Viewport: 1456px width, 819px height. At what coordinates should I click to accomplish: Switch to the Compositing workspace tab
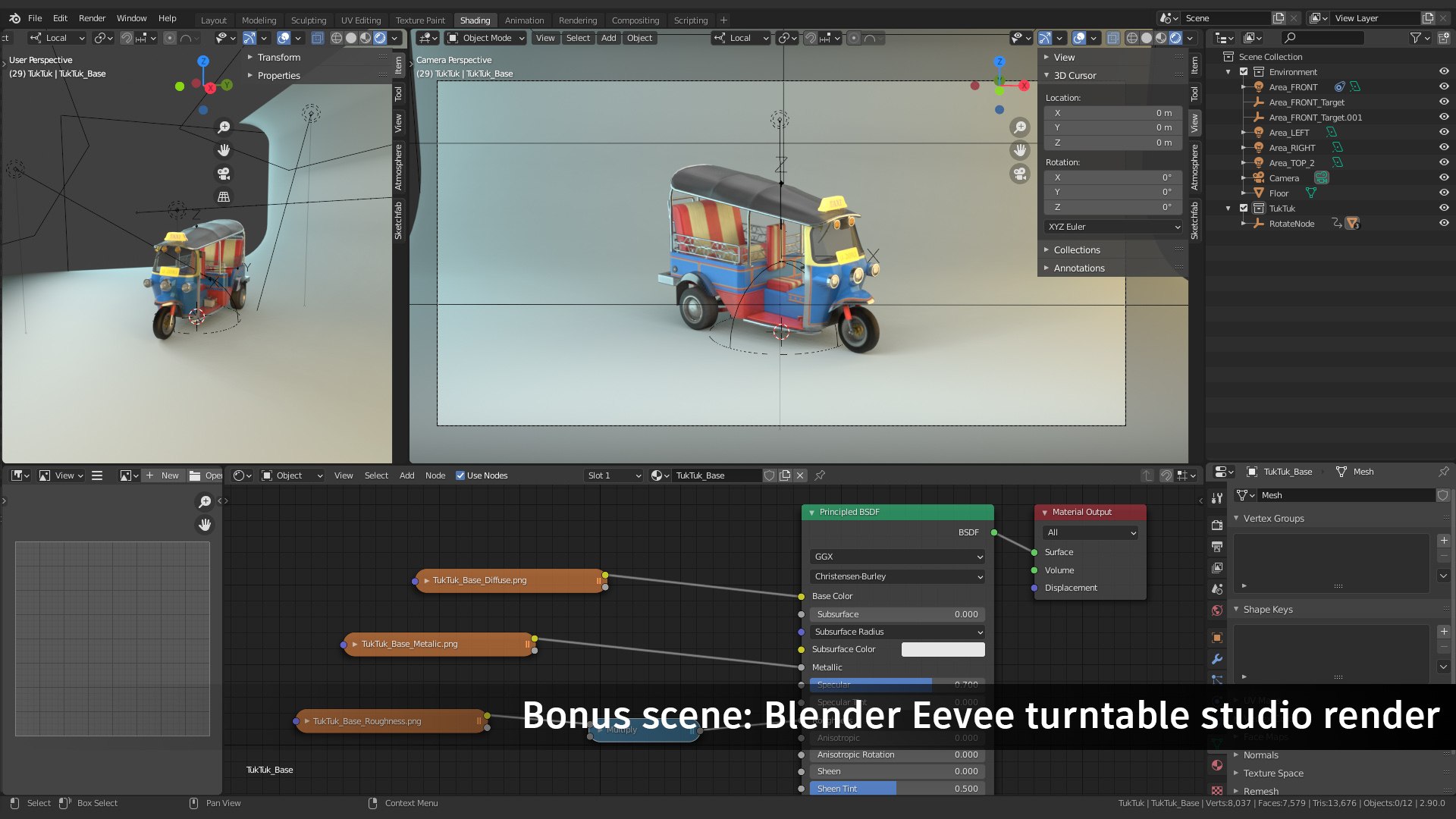point(635,20)
